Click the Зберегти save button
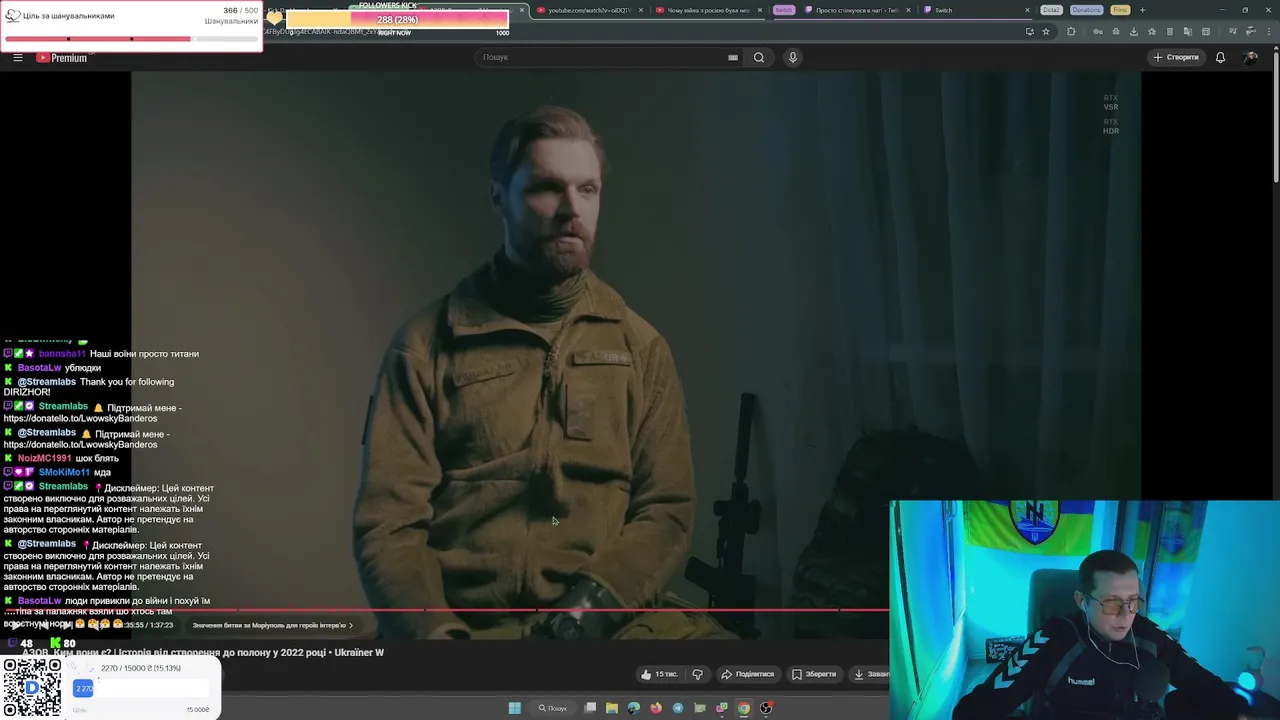1280x720 pixels. tap(814, 674)
